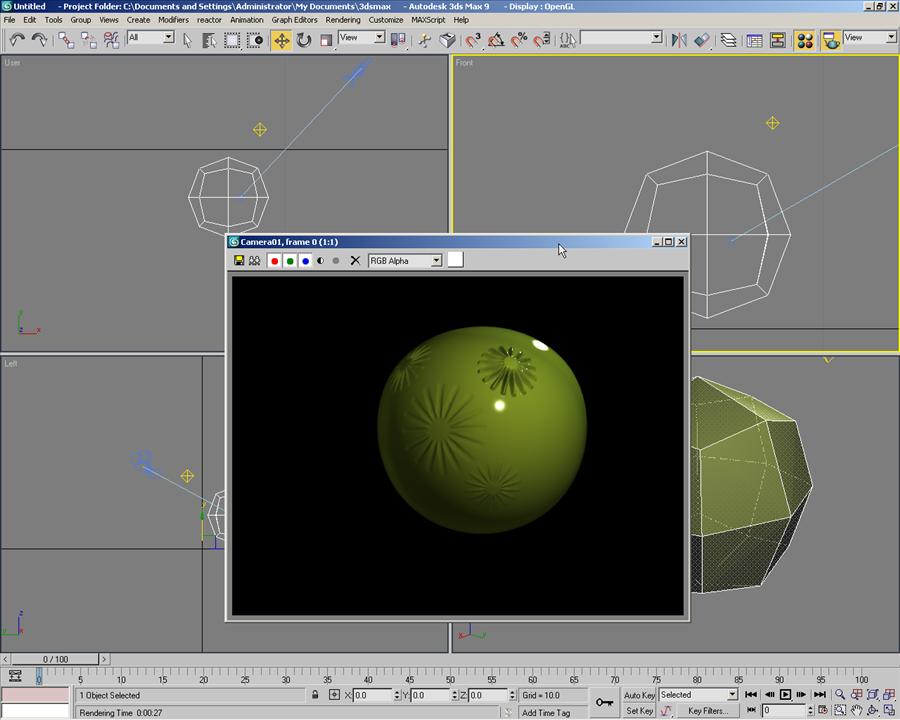
Task: Toggle the selection lock padlock
Action: (x=315, y=695)
